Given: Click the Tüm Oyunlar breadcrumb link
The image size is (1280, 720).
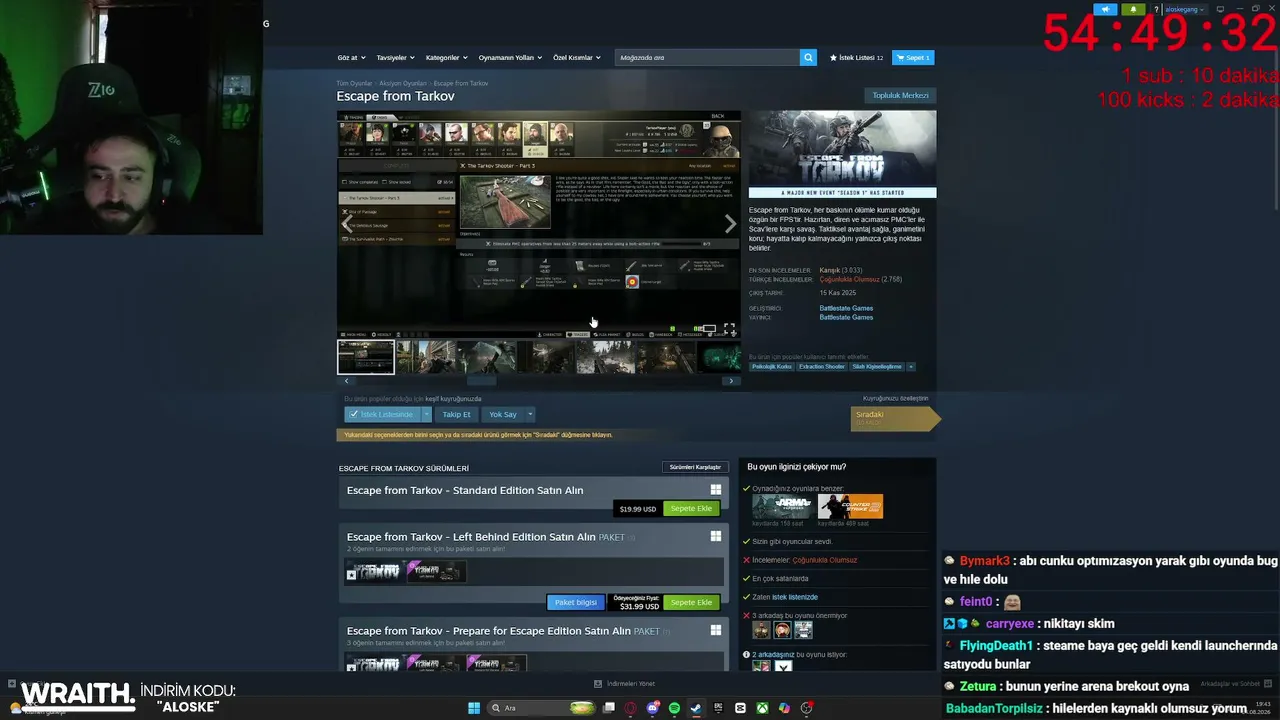Looking at the screenshot, I should pos(354,84).
